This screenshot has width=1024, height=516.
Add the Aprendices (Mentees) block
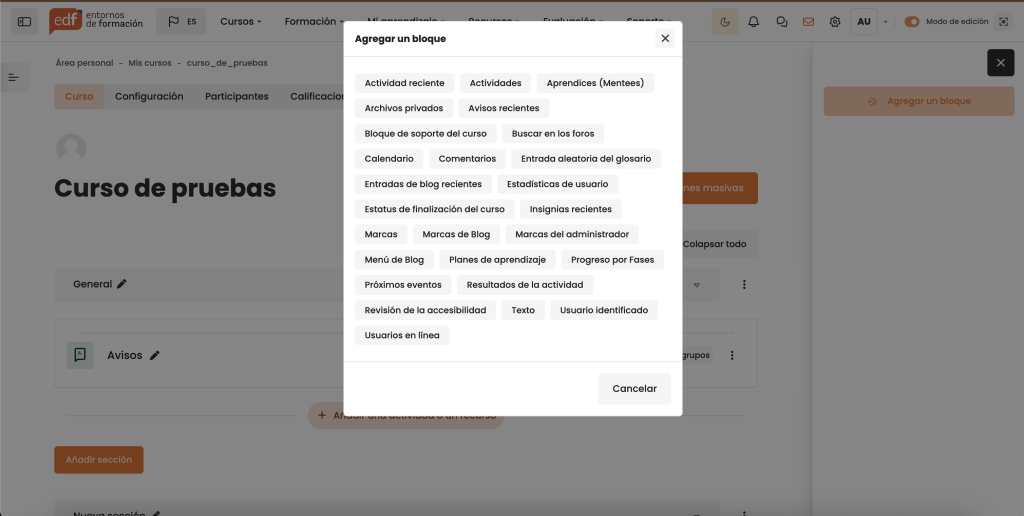pyautogui.click(x=595, y=83)
